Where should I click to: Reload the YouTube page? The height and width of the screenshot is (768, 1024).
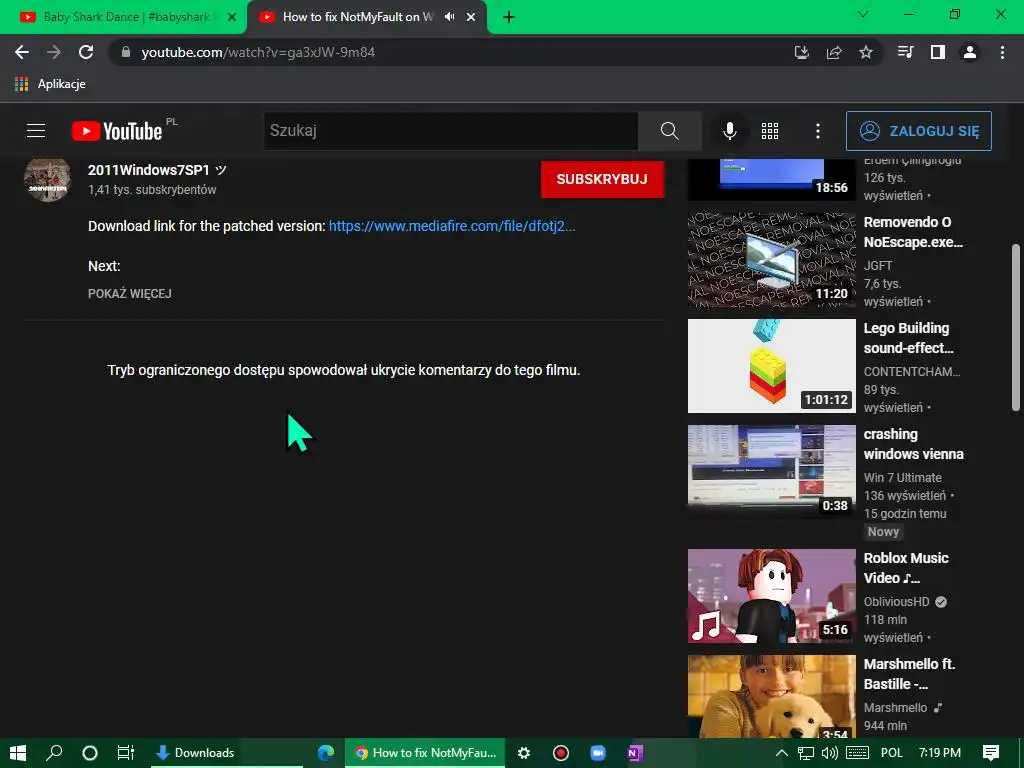[86, 52]
